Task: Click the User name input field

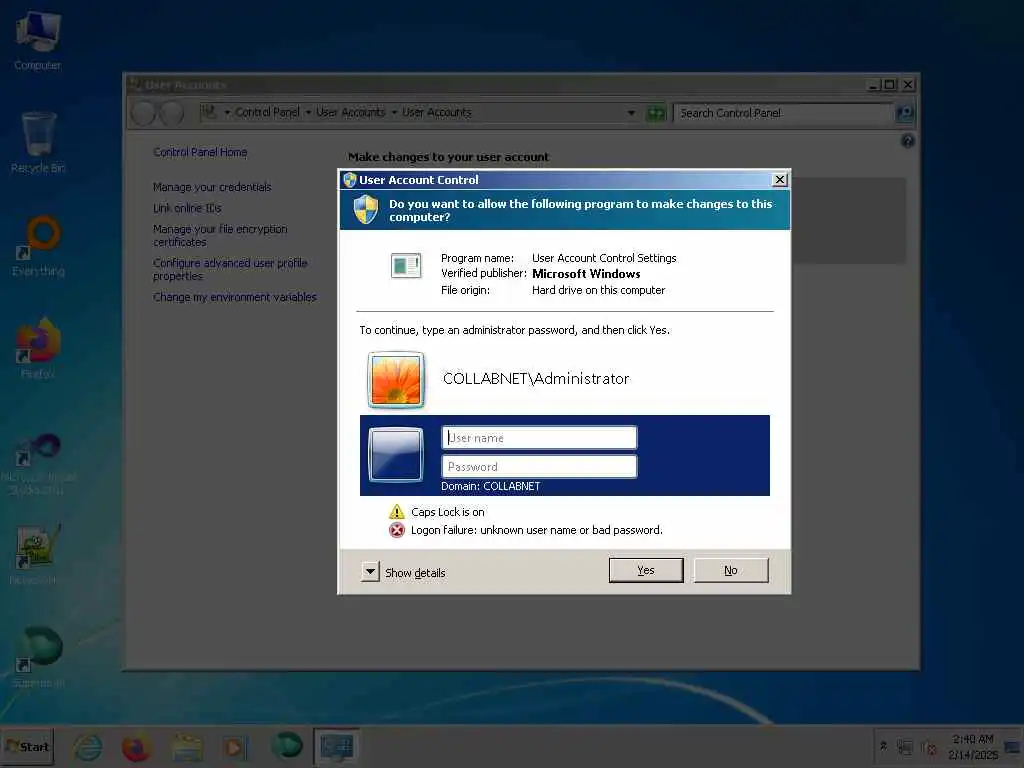Action: (x=539, y=438)
